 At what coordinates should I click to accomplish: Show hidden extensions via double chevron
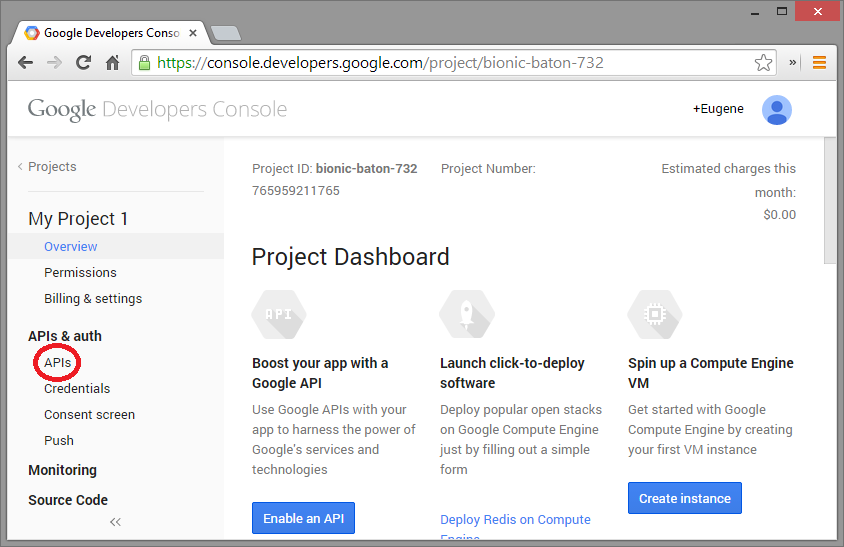792,62
